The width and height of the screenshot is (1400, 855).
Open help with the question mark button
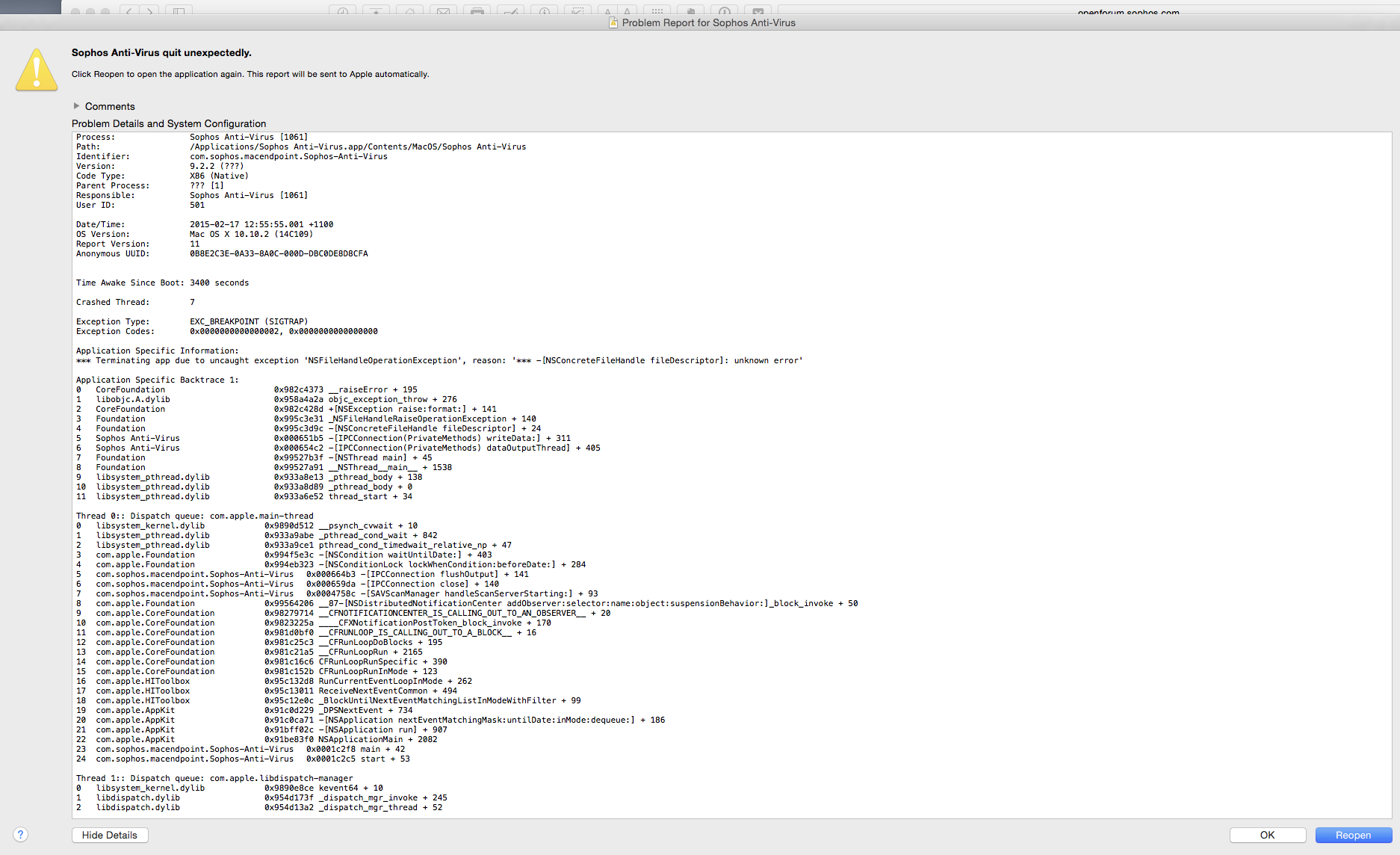pos(21,835)
